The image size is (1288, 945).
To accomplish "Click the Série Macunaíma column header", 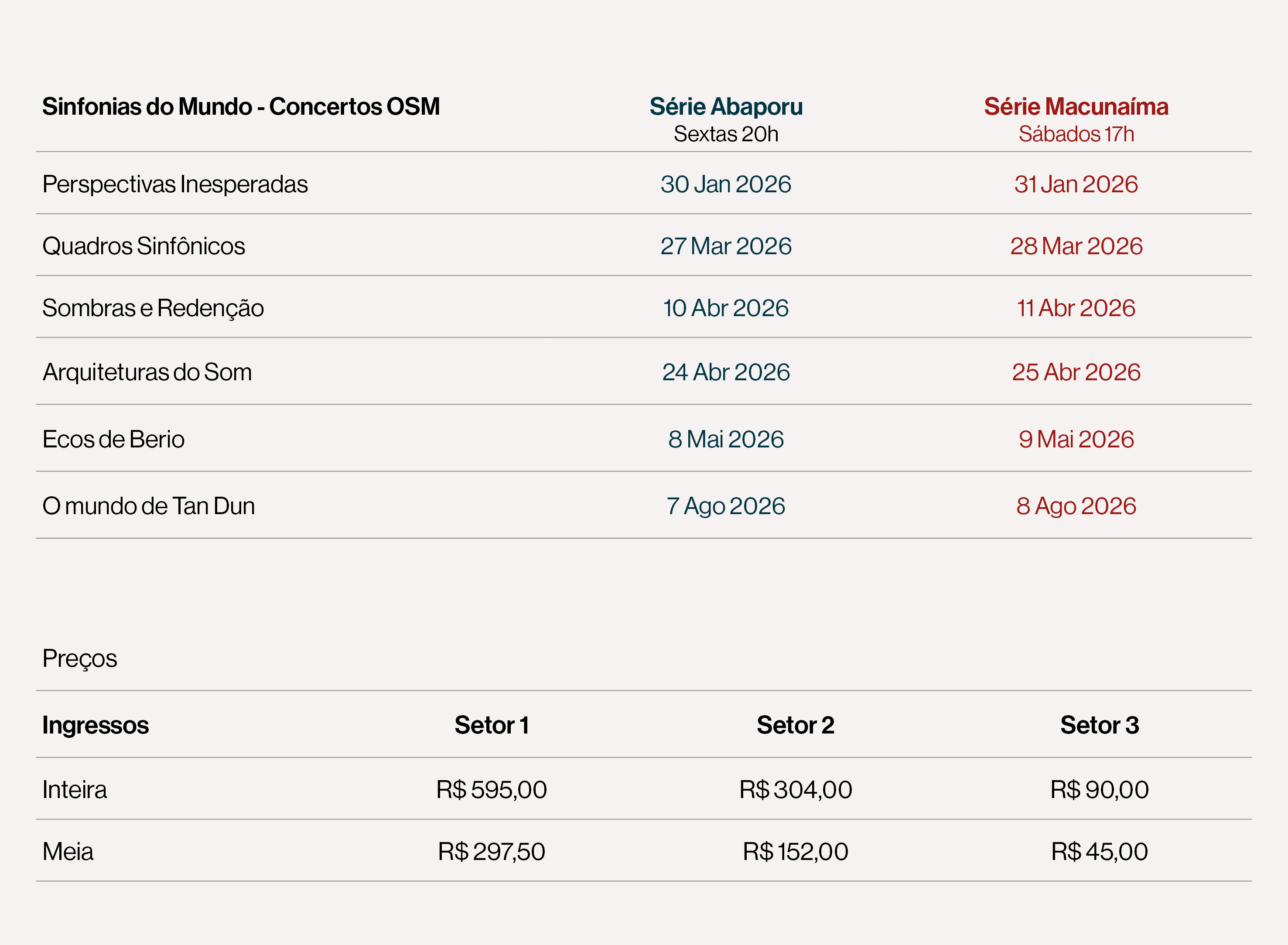I will tap(1076, 107).
